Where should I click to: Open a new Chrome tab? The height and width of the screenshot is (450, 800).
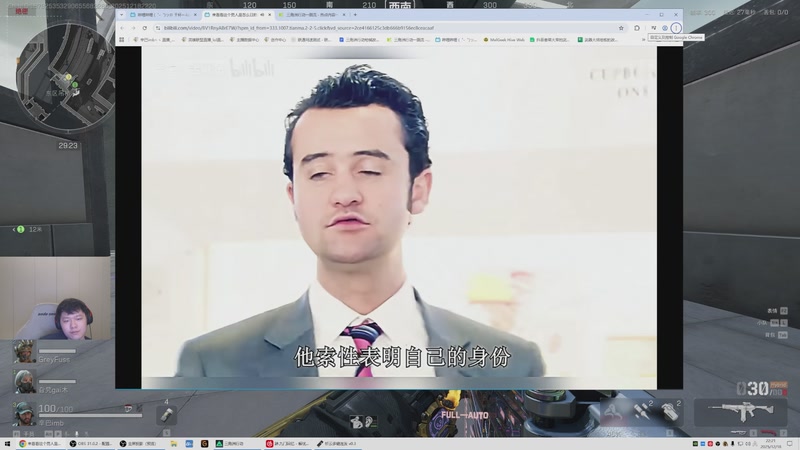(x=355, y=15)
